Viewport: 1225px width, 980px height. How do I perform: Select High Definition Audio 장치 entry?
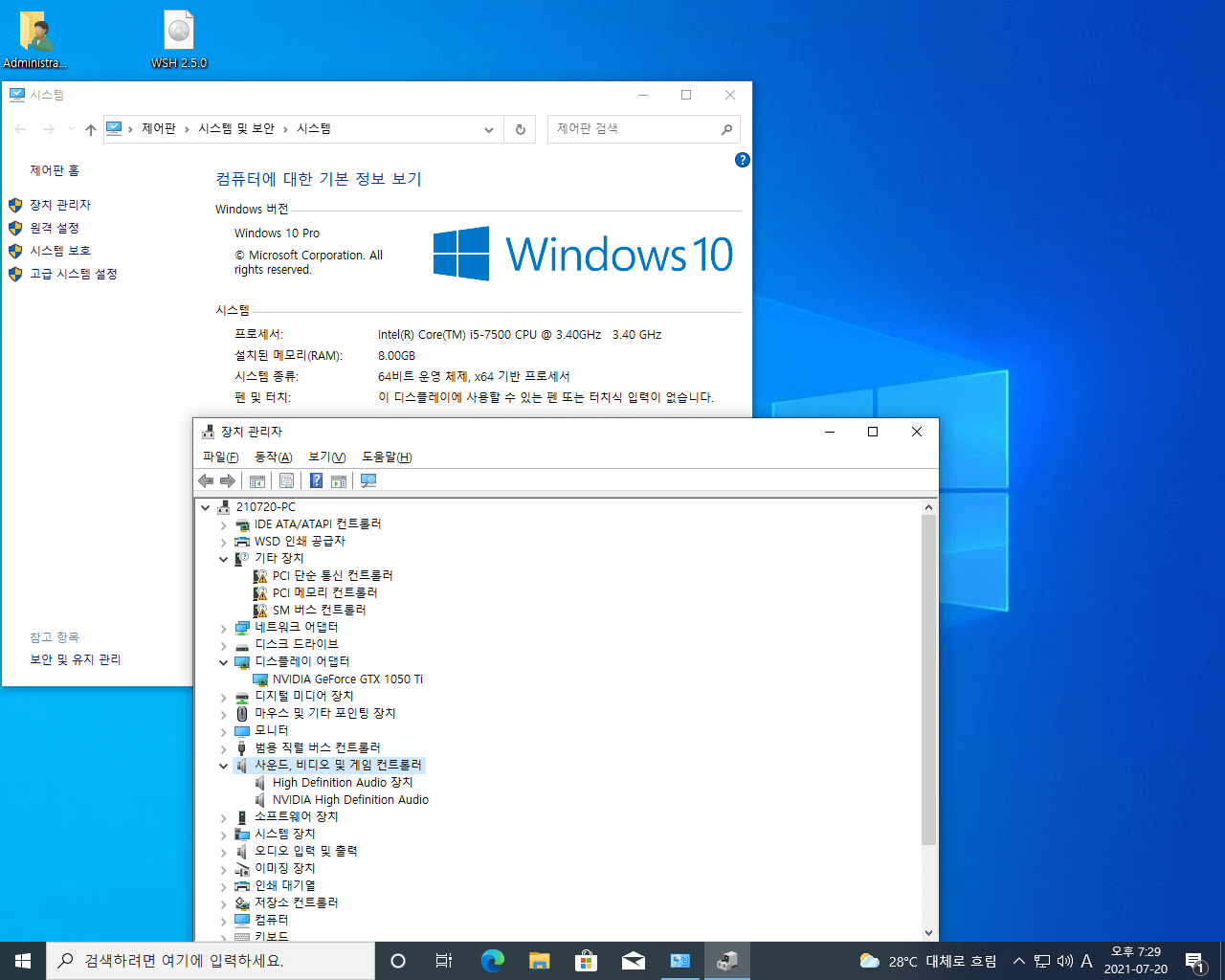click(x=334, y=783)
